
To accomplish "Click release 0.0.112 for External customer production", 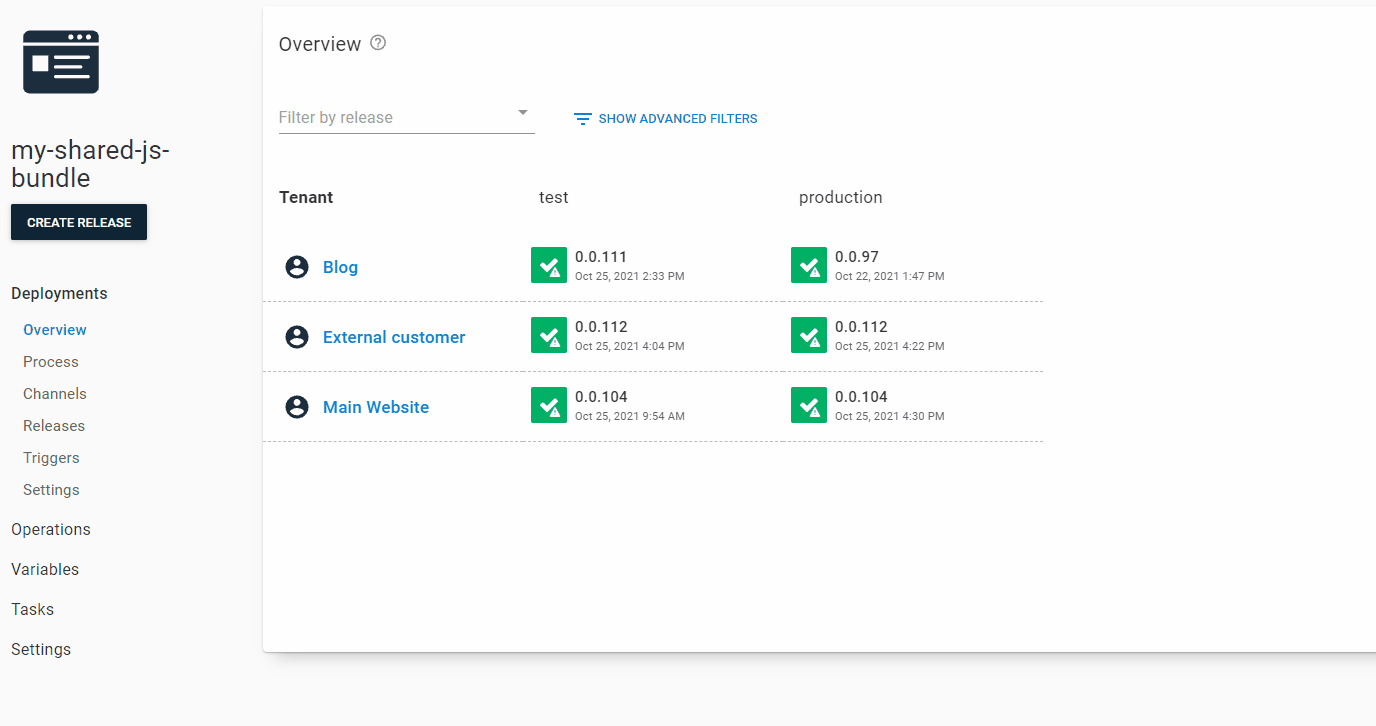I will [861, 327].
